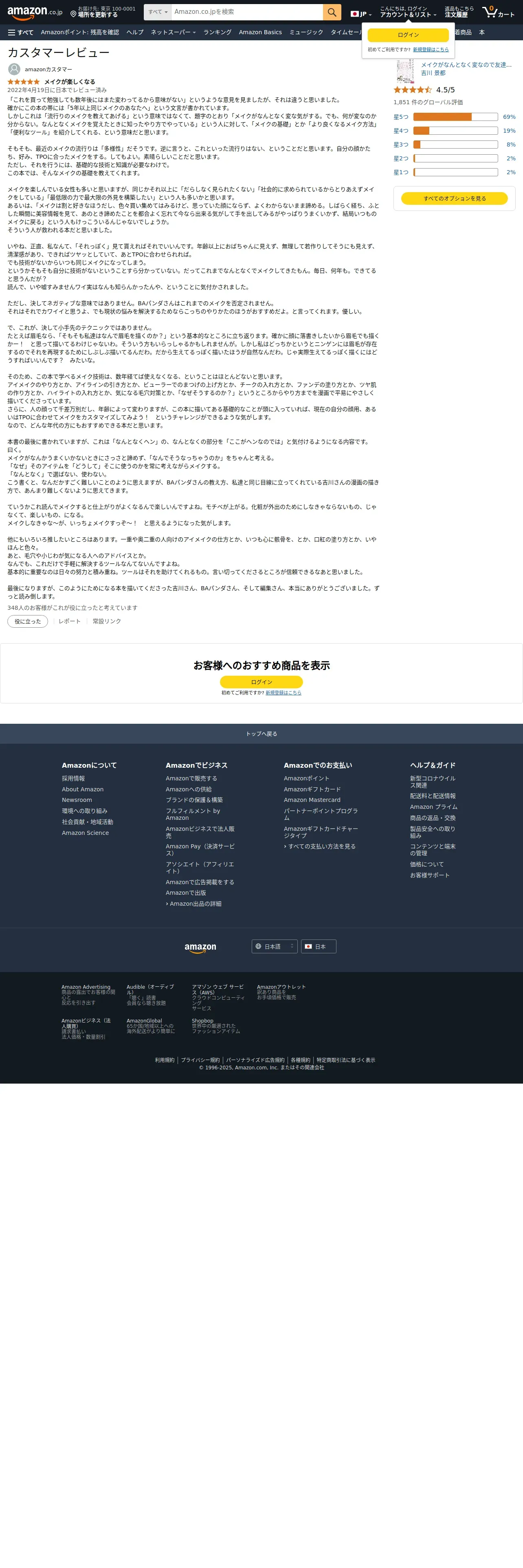Click 新規登録はこちら link in flyout
This screenshot has width=523, height=1568.
pos(431,50)
